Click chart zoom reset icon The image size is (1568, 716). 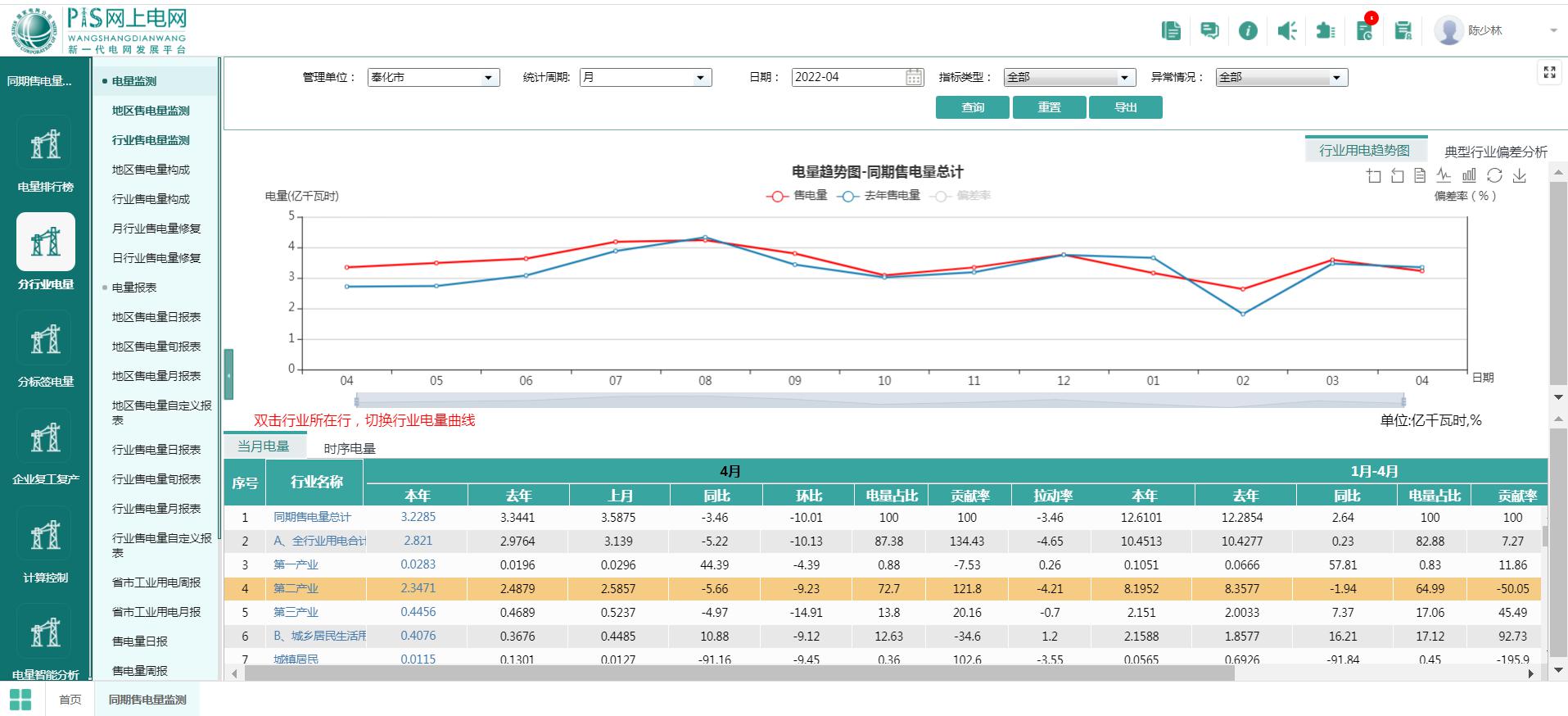coord(1397,175)
